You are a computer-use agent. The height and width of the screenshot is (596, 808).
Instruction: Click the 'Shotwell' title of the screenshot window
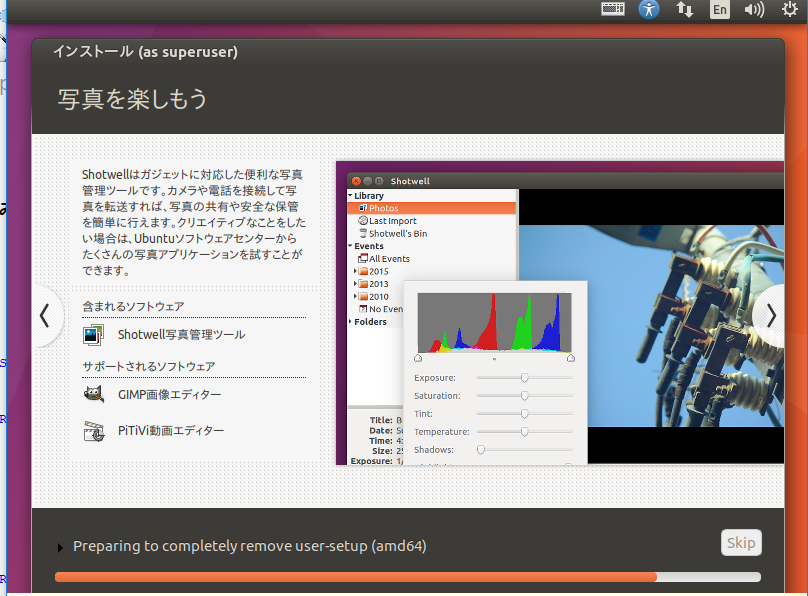410,181
